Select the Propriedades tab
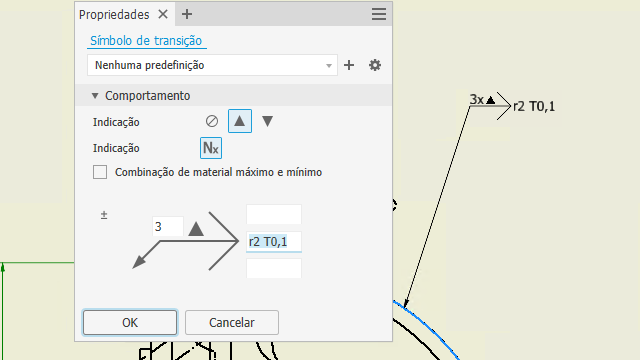Image resolution: width=640 pixels, height=360 pixels. tap(114, 15)
